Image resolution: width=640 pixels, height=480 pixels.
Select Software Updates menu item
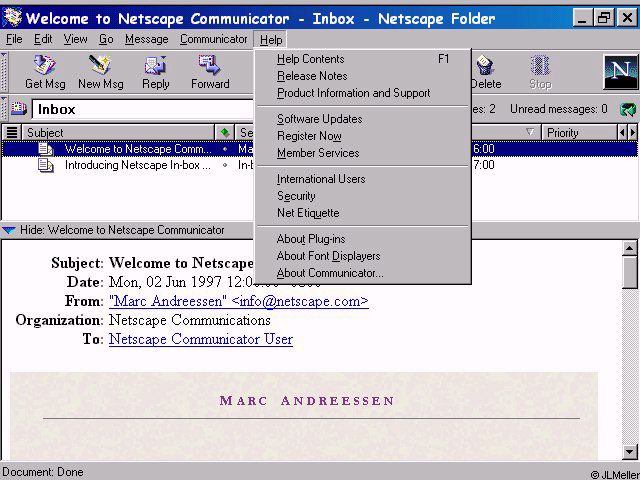(363, 119)
